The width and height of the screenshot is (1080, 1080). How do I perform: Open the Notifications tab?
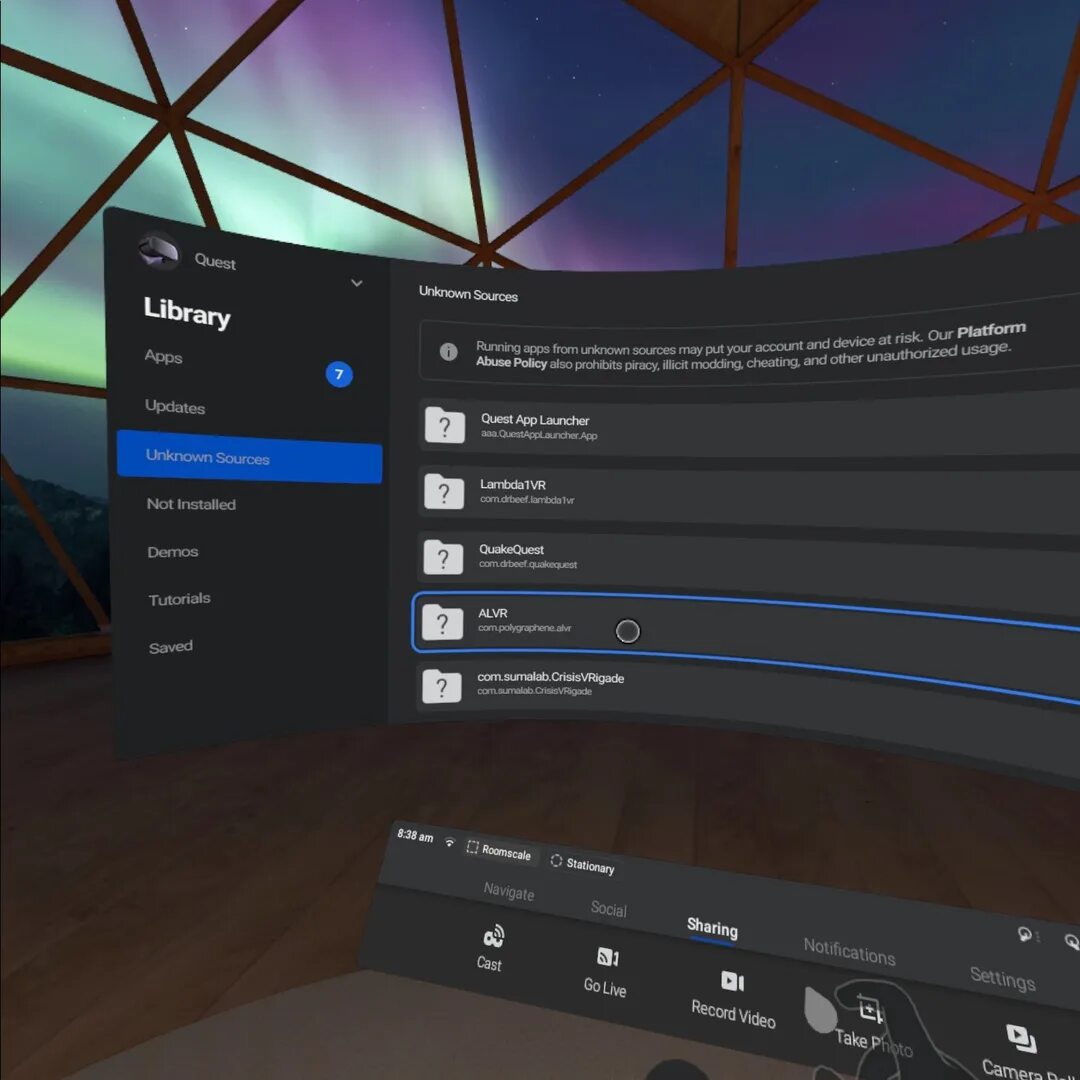click(x=849, y=951)
